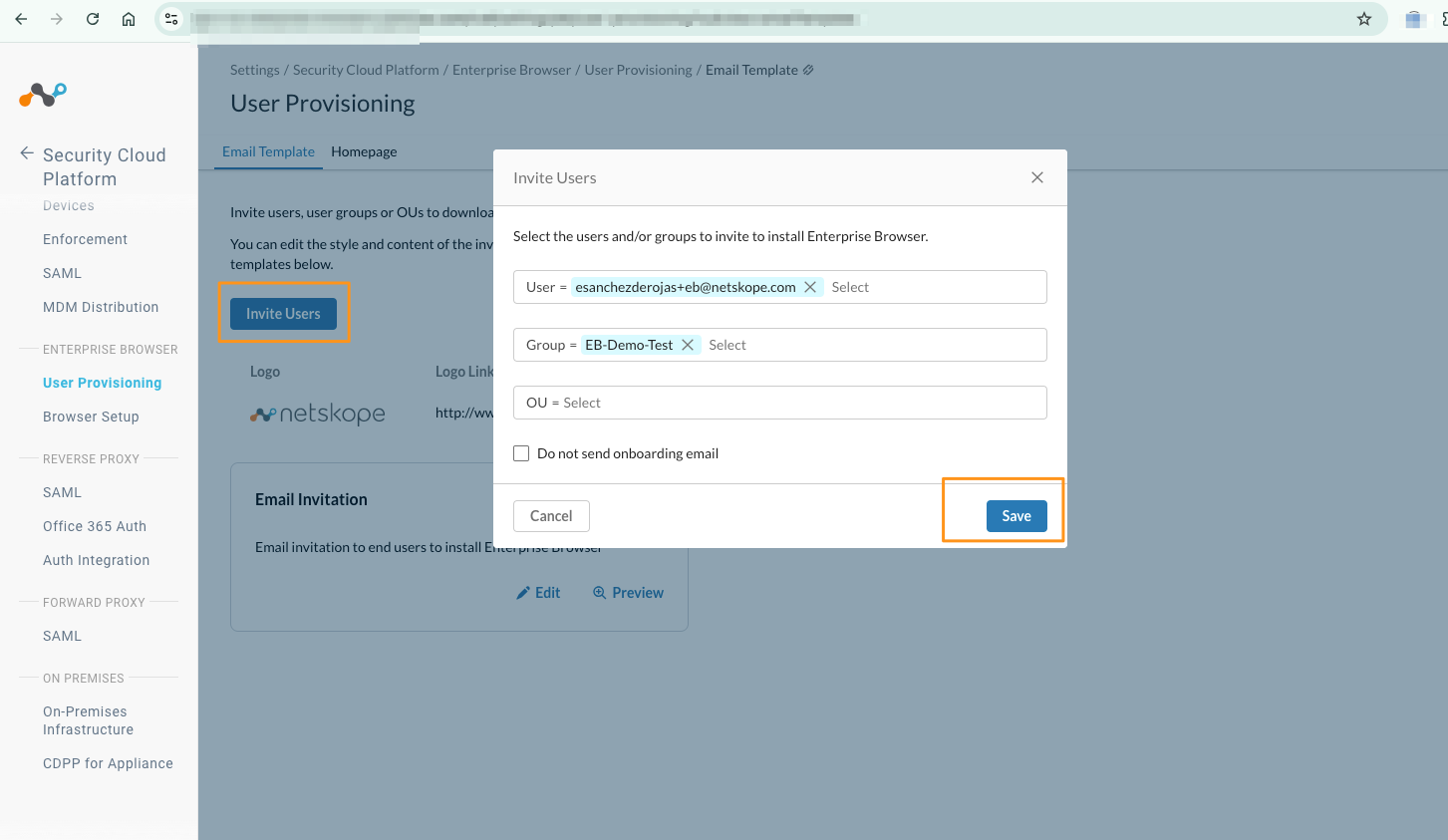Remove the EB-Demo-Test group chip
This screenshot has width=1448, height=840.
point(688,345)
